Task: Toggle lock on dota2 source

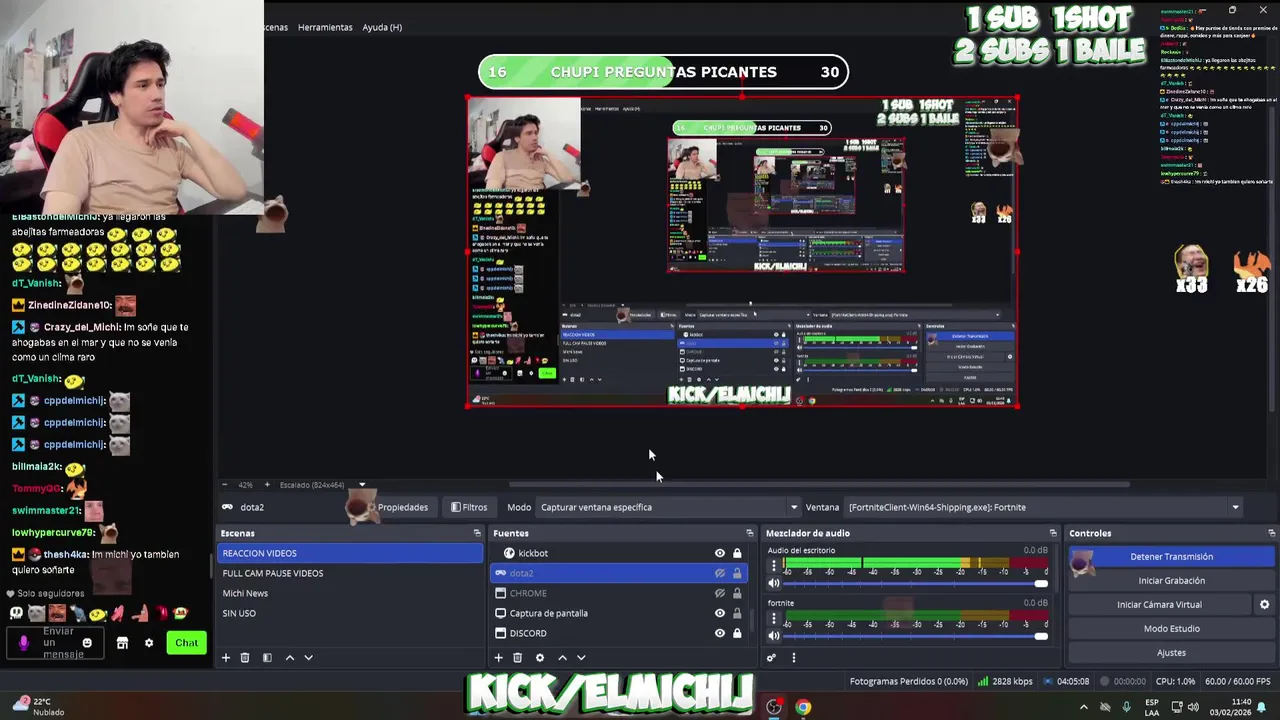Action: [x=737, y=573]
